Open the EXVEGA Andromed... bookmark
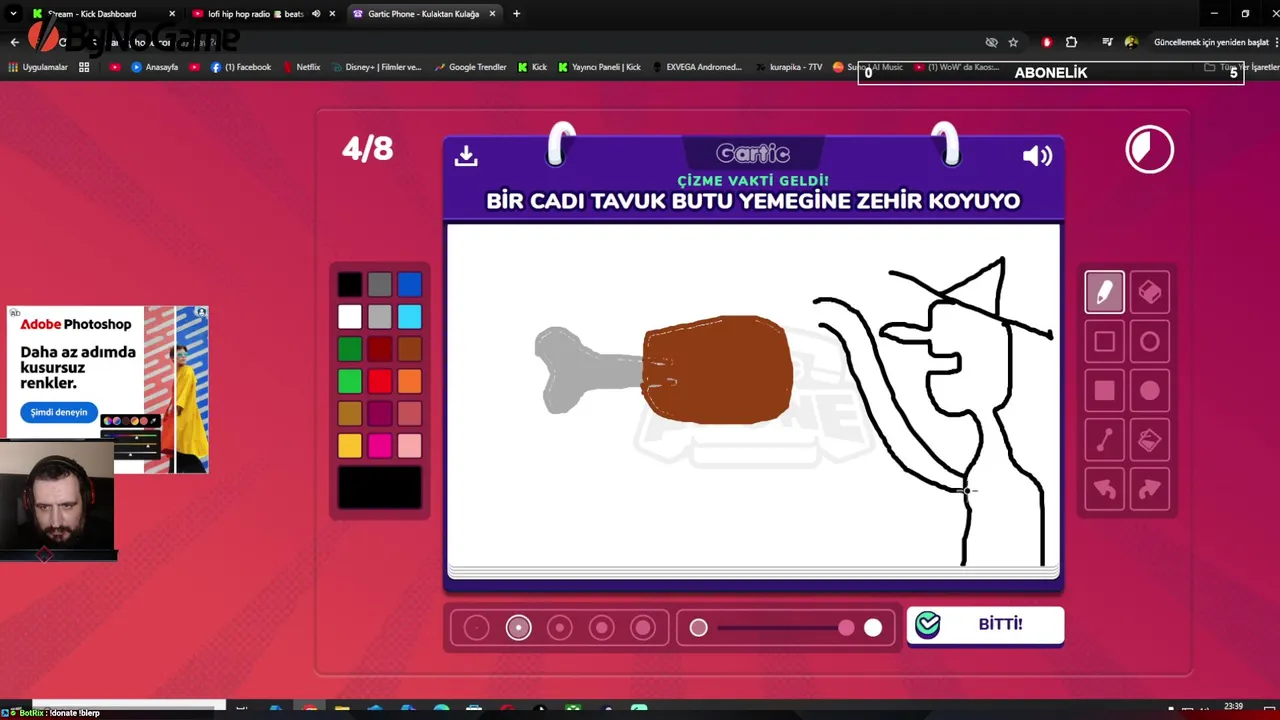The height and width of the screenshot is (720, 1280). click(697, 67)
